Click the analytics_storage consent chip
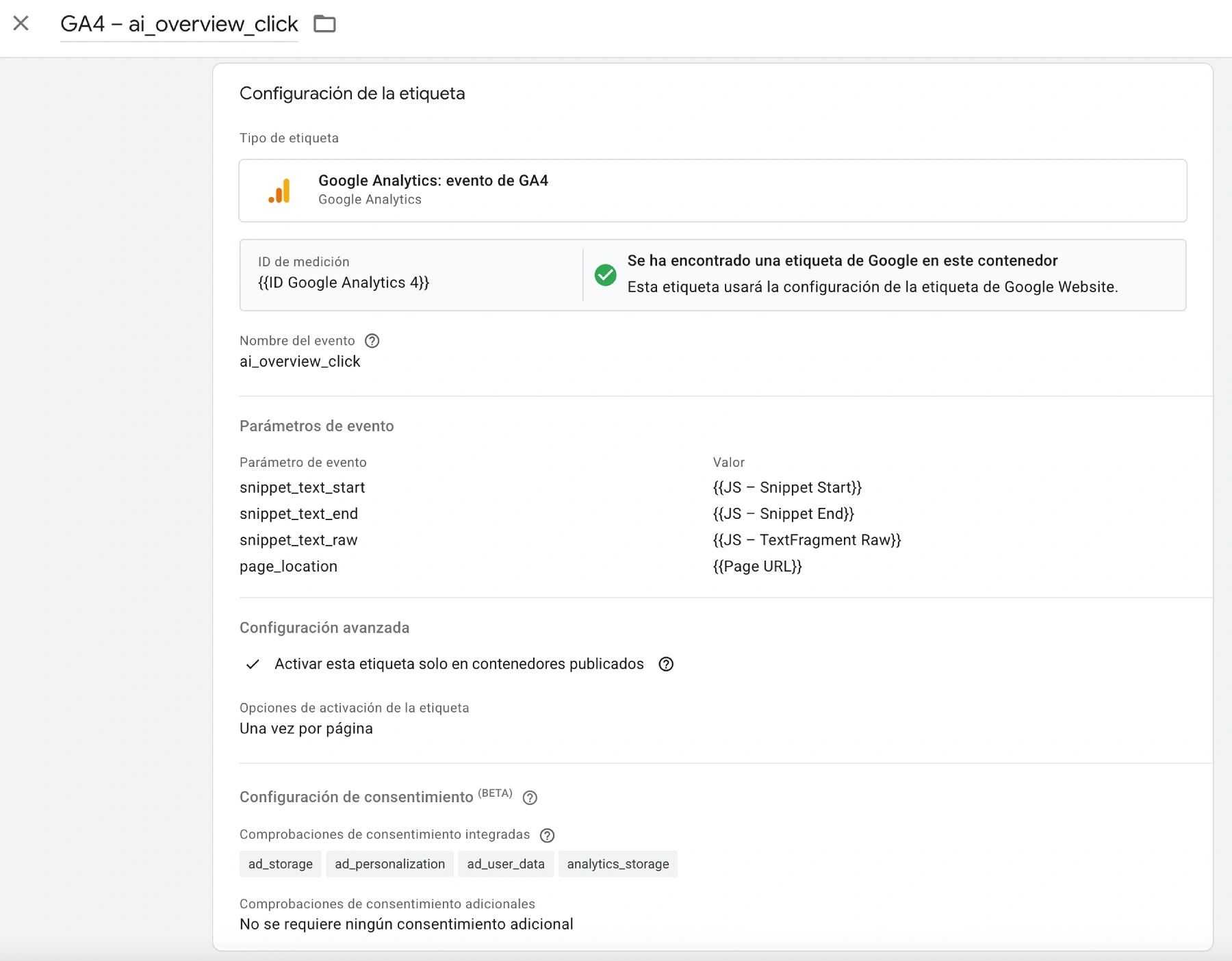Viewport: 1232px width, 961px height. (x=617, y=864)
